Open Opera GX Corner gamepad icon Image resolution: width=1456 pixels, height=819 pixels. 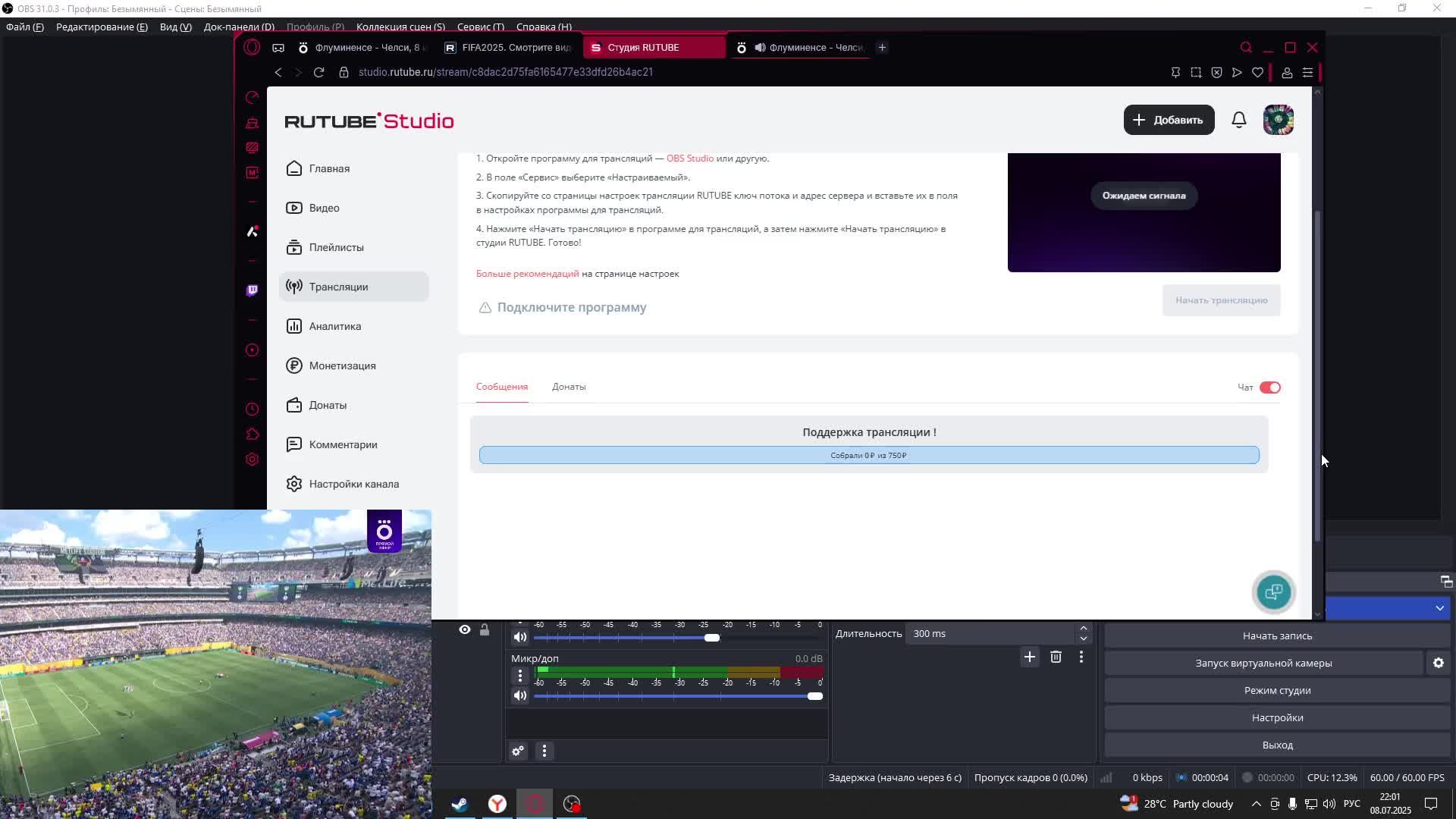[278, 47]
